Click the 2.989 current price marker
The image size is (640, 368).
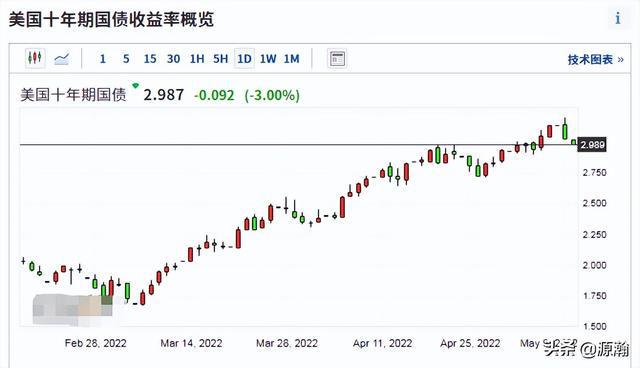[592, 145]
